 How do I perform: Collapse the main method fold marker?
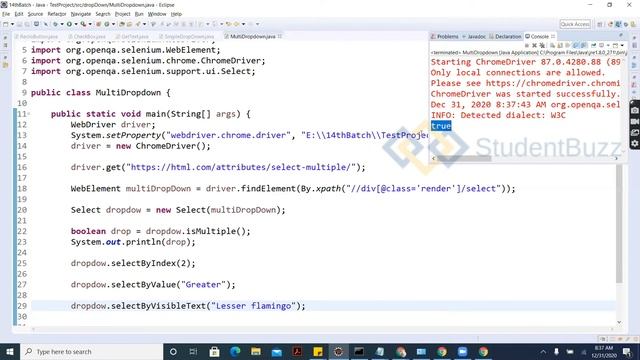29,114
